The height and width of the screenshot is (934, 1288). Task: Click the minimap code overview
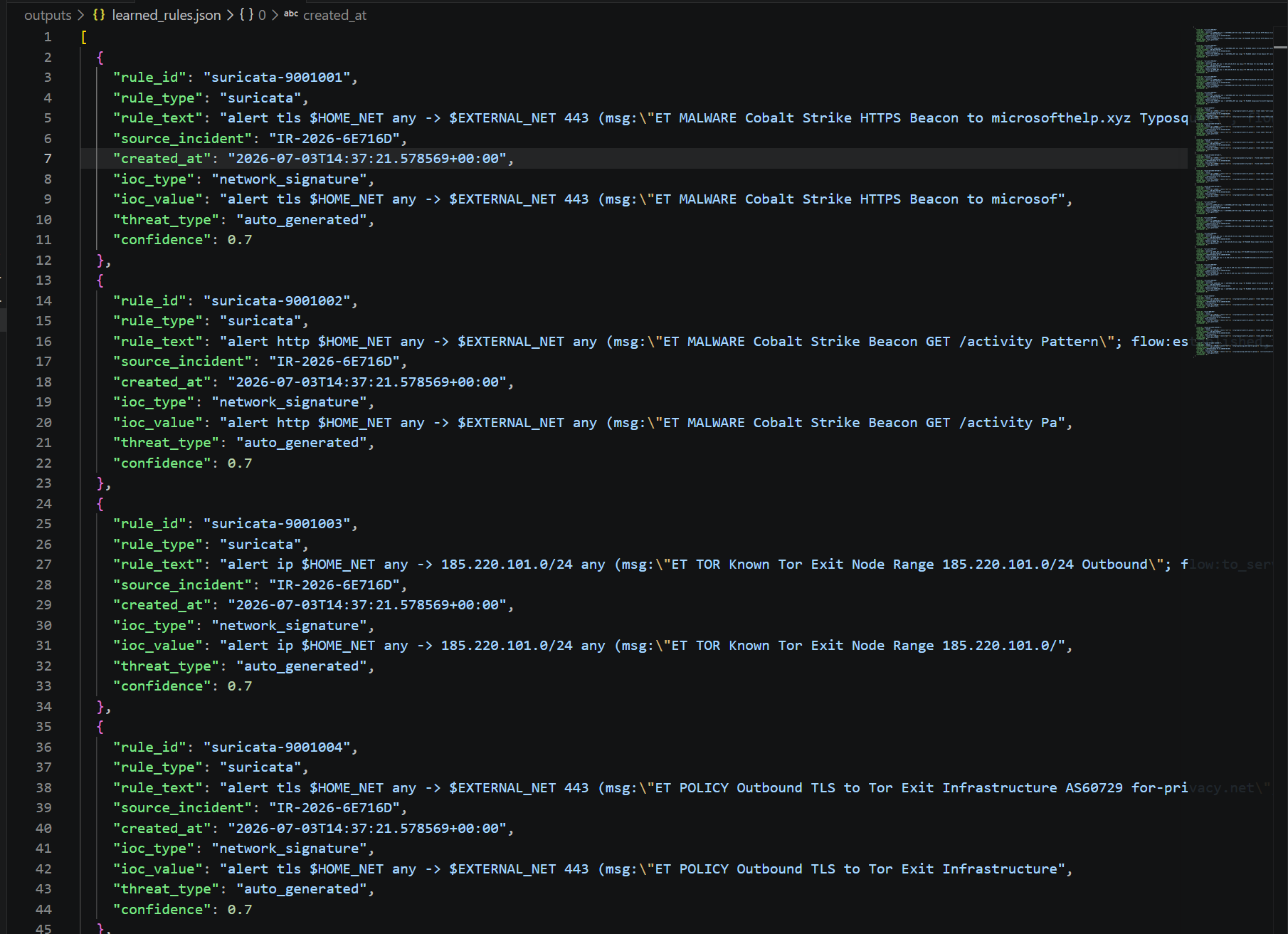1234,192
